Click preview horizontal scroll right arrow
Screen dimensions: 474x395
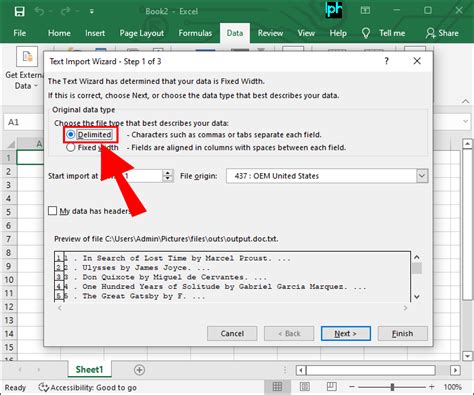pos(405,308)
